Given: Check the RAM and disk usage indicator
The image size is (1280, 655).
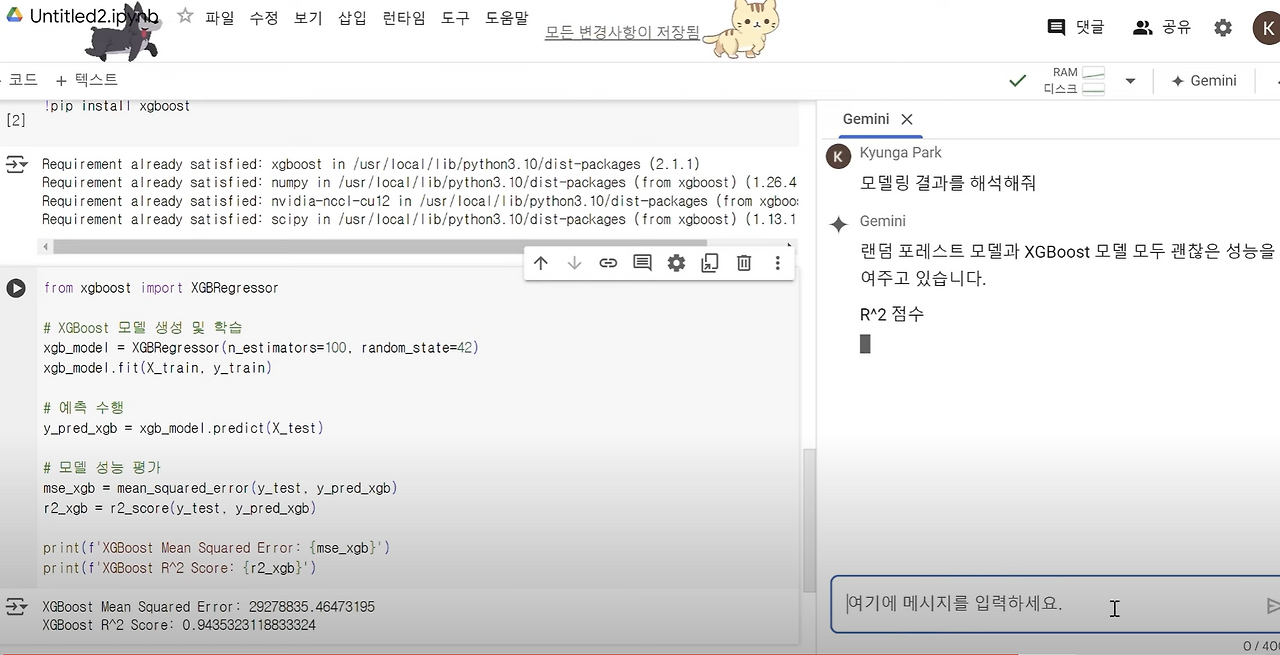Looking at the screenshot, I should pos(1077,81).
